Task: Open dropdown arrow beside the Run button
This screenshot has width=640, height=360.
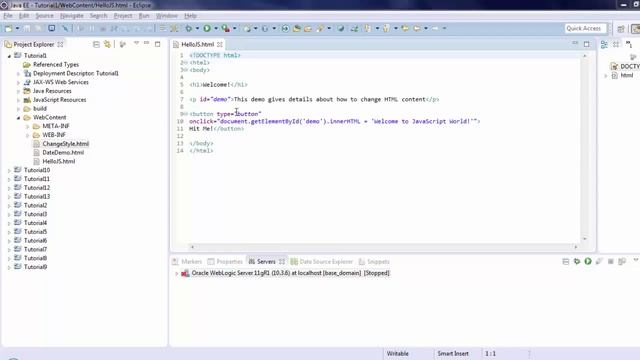Action: click(x=216, y=29)
